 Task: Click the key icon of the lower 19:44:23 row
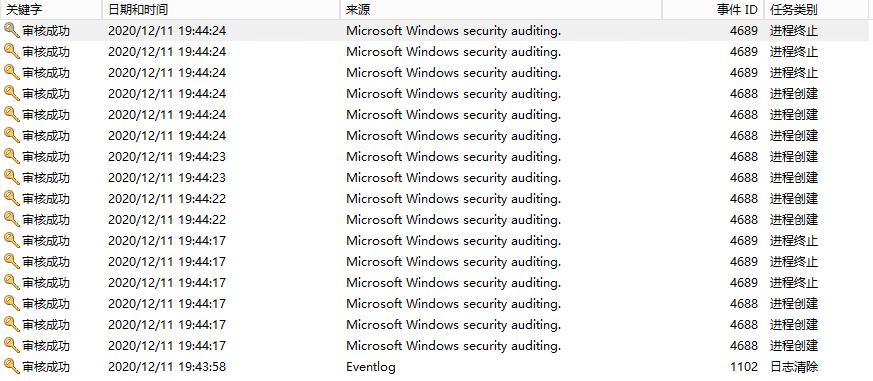12,177
